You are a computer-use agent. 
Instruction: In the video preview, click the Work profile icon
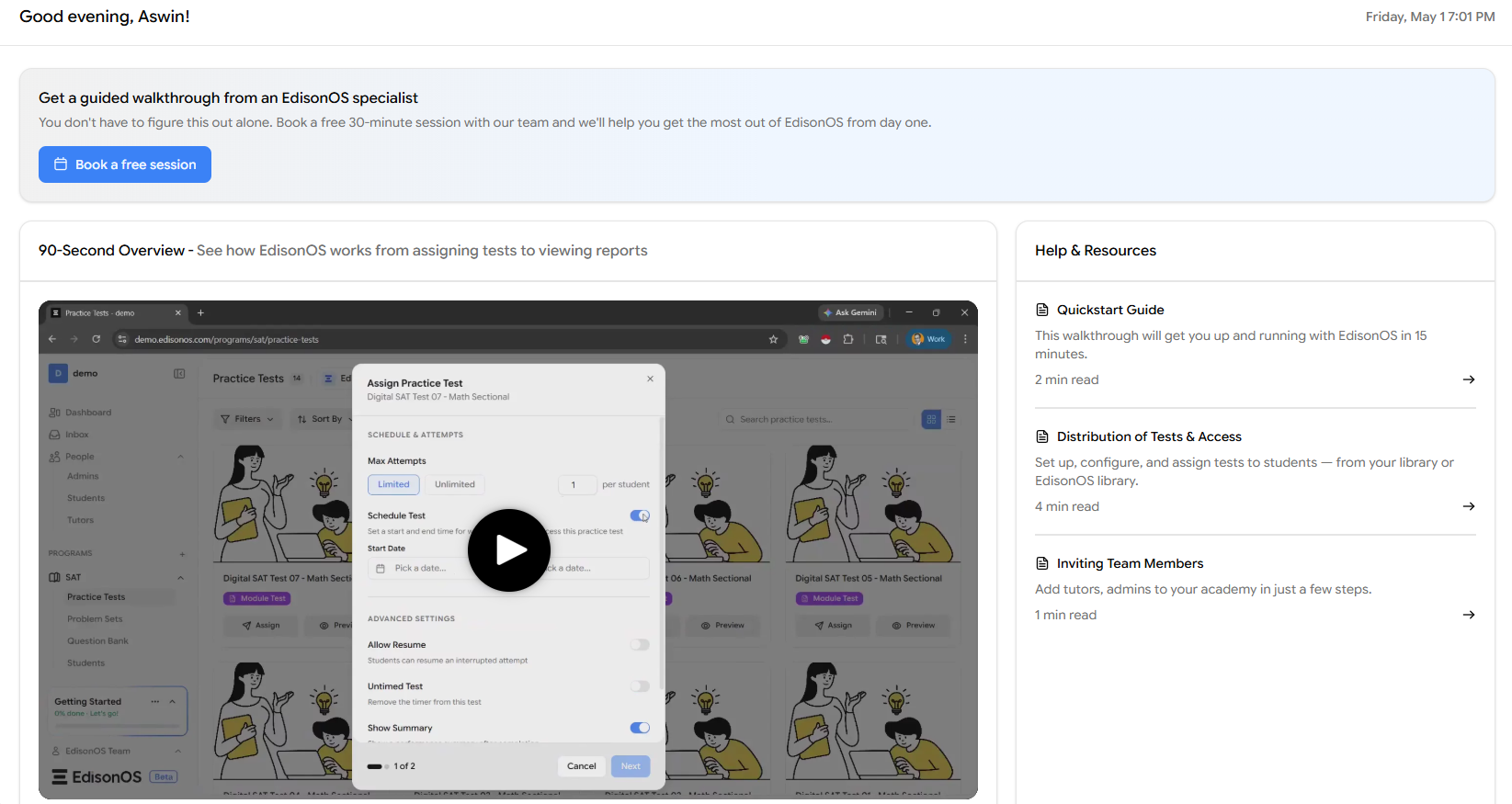(928, 339)
